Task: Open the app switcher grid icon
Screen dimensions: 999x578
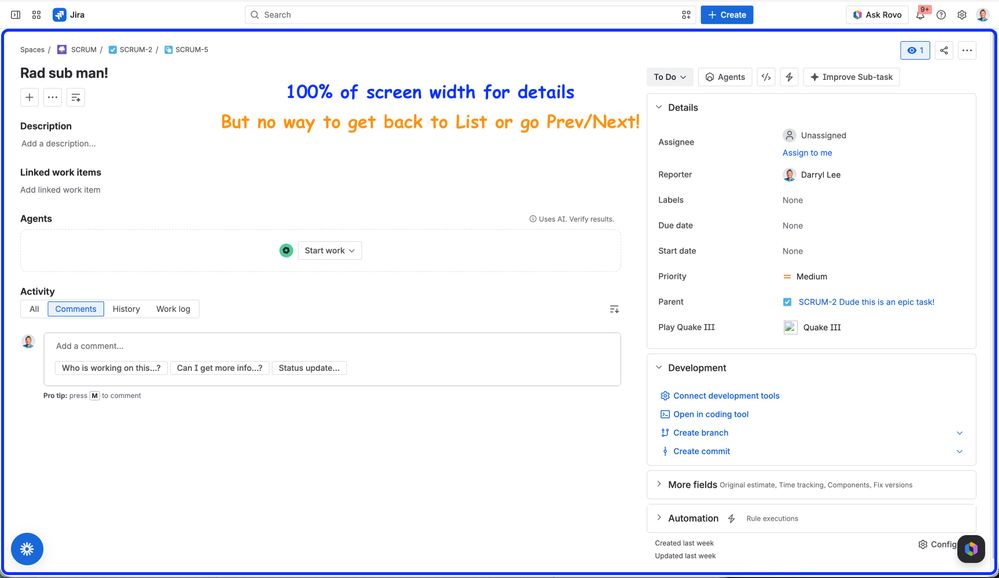Action: tap(36, 15)
